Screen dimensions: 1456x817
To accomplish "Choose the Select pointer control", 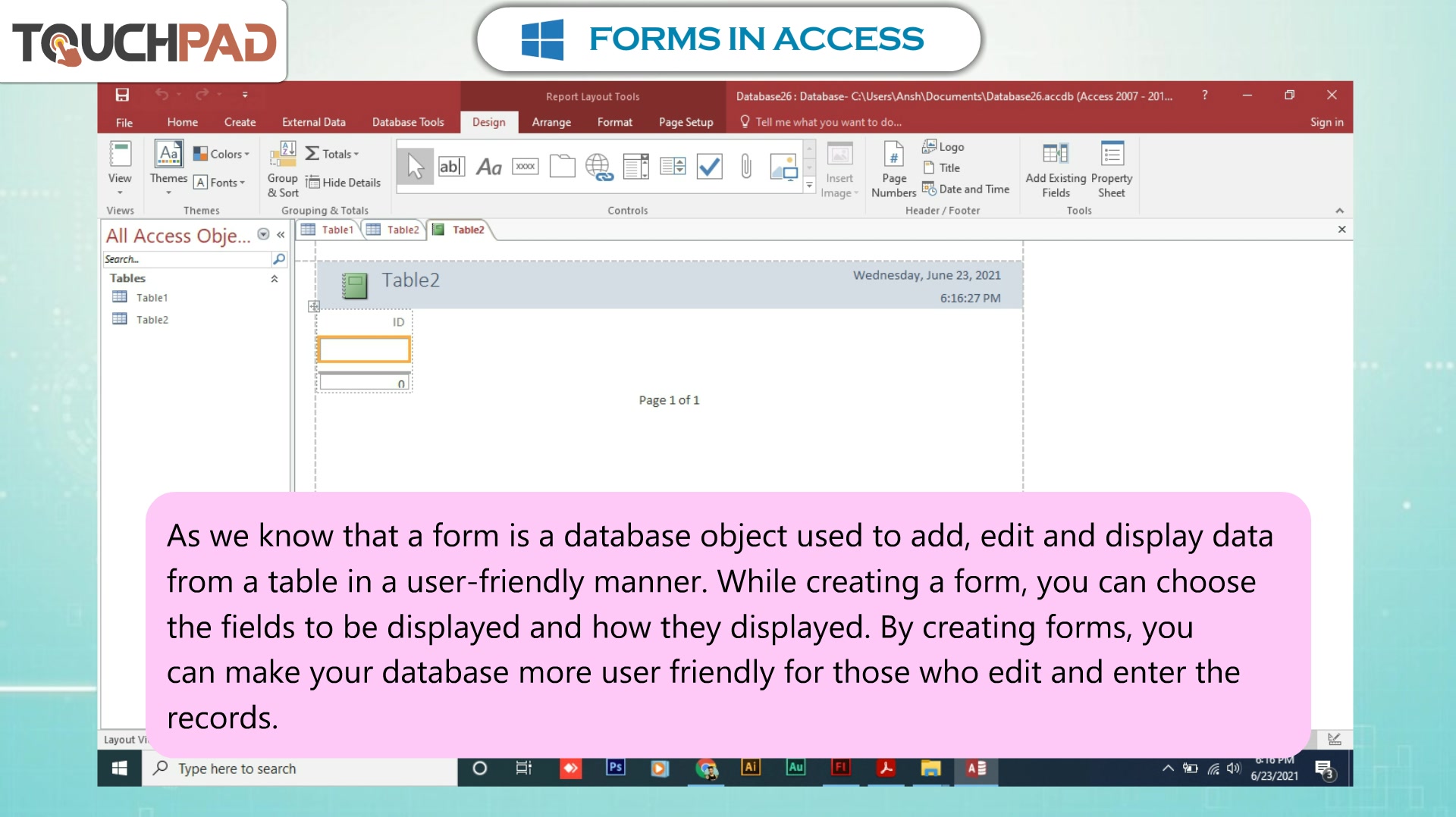I will 416,167.
